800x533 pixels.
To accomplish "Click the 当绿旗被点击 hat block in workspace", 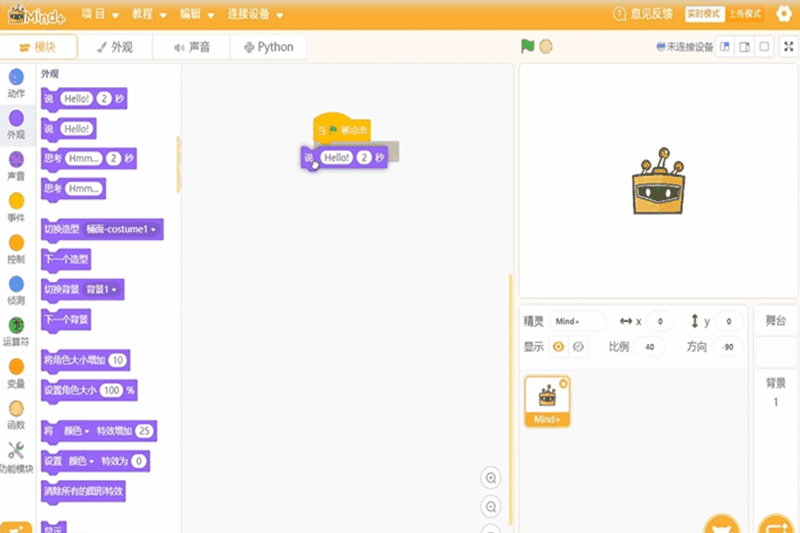I will tap(341, 128).
